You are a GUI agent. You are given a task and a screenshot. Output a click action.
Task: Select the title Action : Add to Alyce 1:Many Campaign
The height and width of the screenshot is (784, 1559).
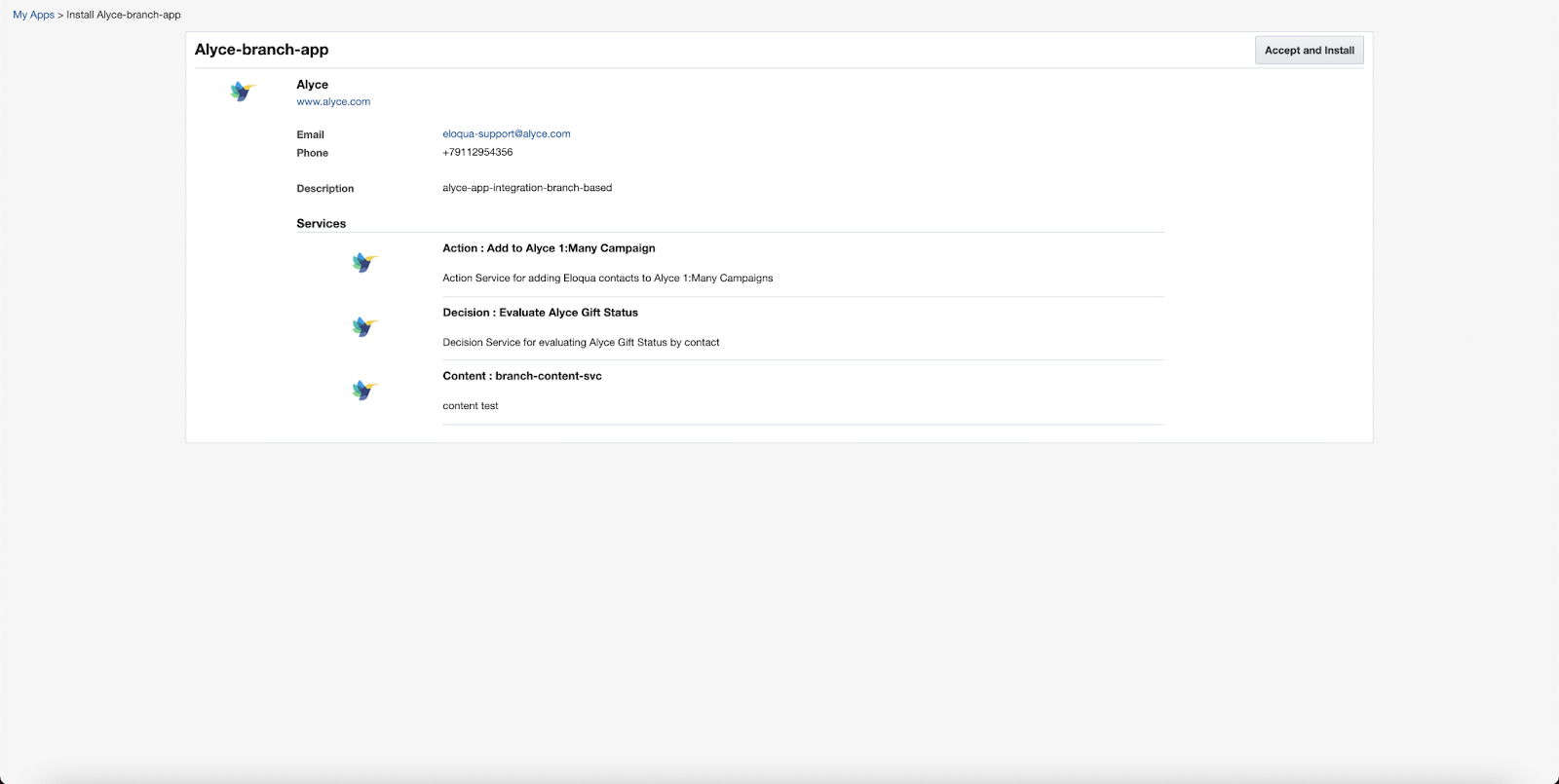point(549,248)
